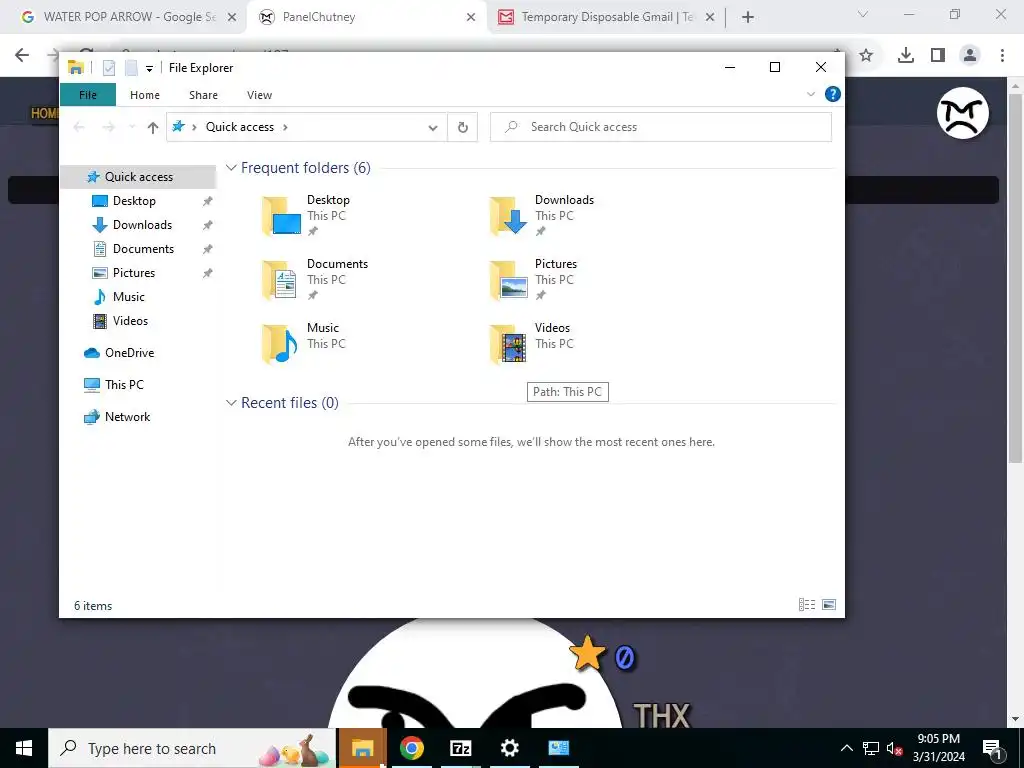1024x768 pixels.
Task: Open the Documents folder in Frequent folders
Action: point(315,280)
